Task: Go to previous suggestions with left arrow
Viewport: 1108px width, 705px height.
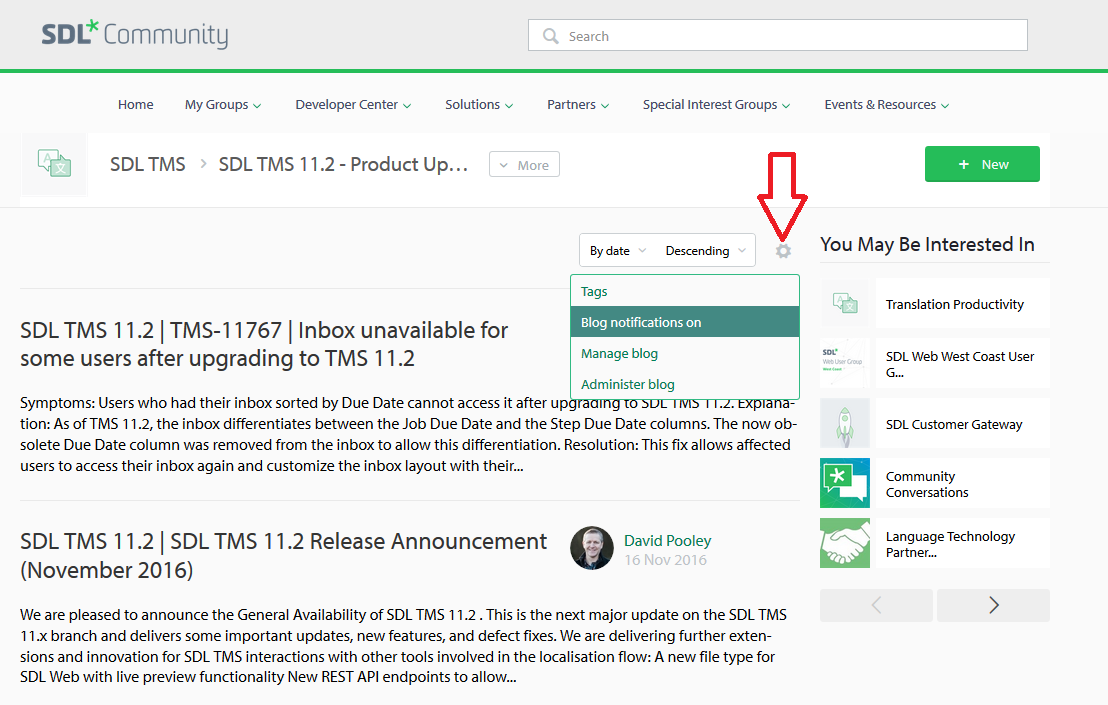Action: (876, 605)
